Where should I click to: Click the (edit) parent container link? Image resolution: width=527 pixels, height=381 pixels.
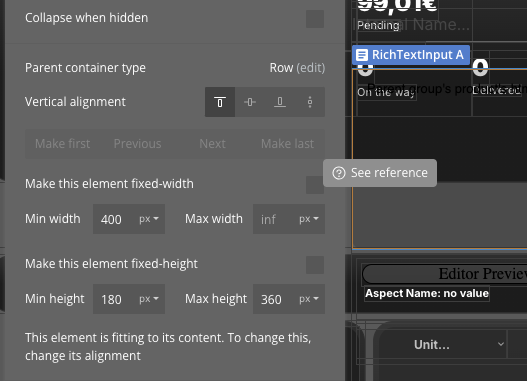coord(311,68)
